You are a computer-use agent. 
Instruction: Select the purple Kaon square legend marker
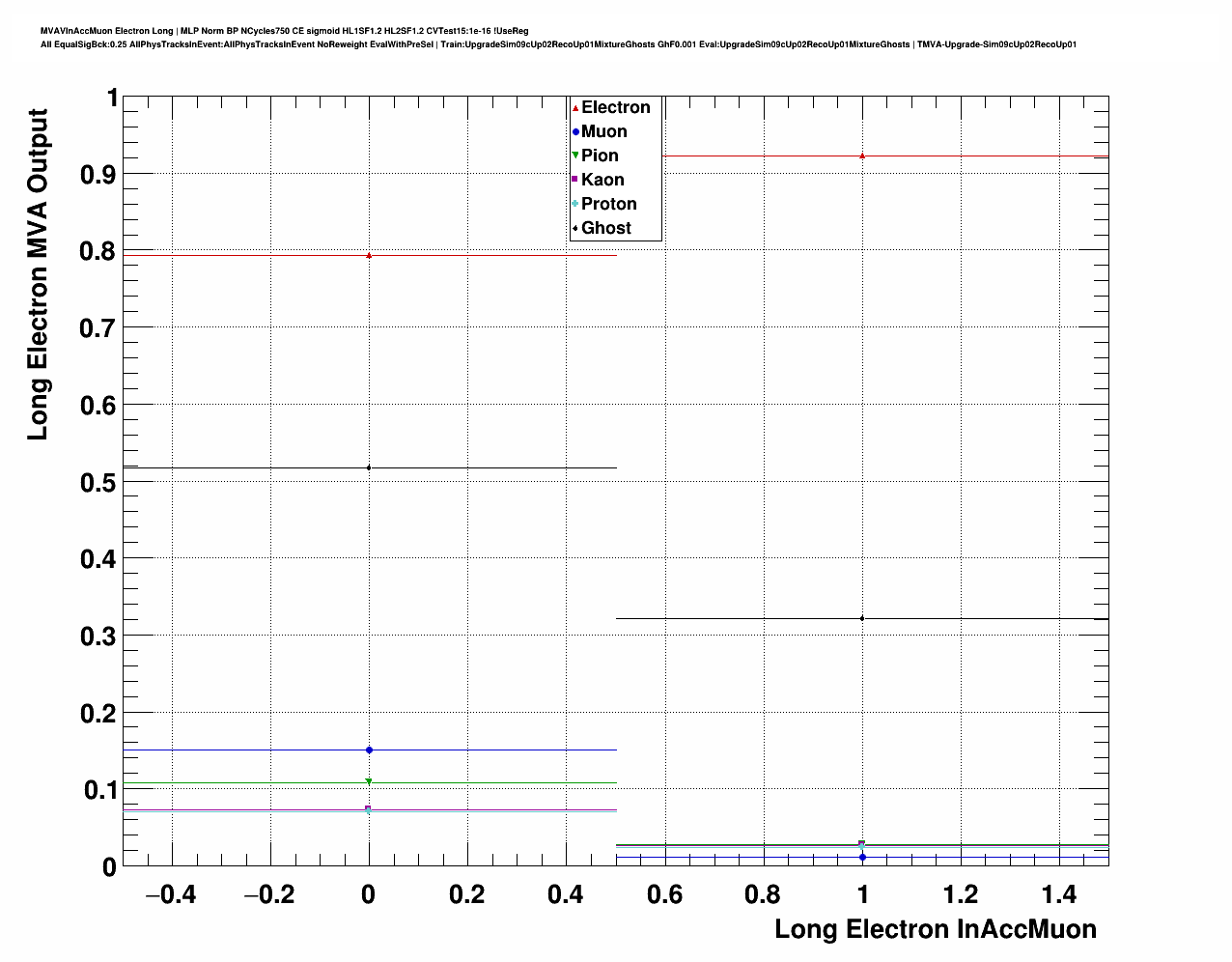(x=575, y=180)
